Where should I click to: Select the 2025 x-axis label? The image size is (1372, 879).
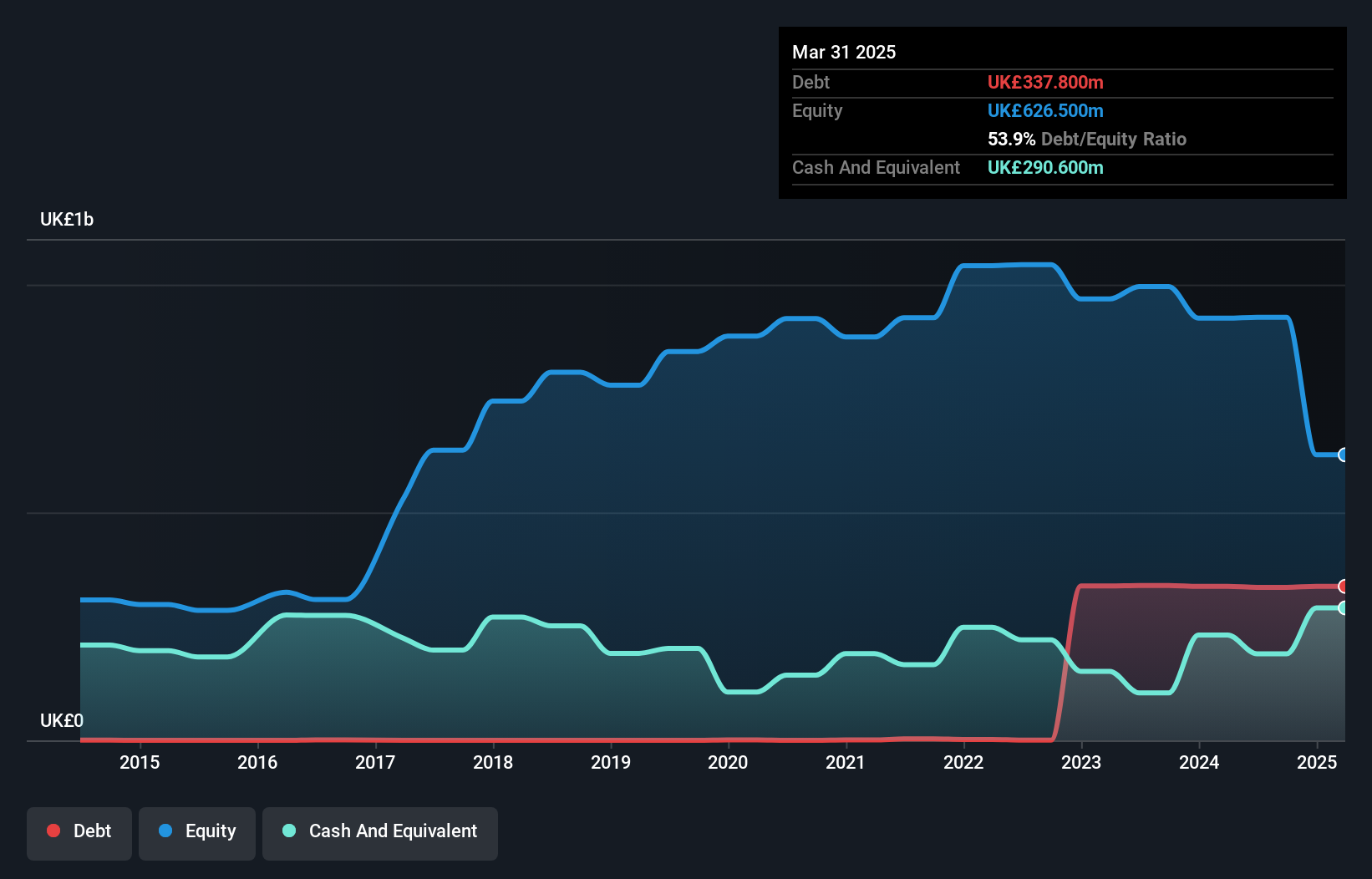pos(1317,762)
